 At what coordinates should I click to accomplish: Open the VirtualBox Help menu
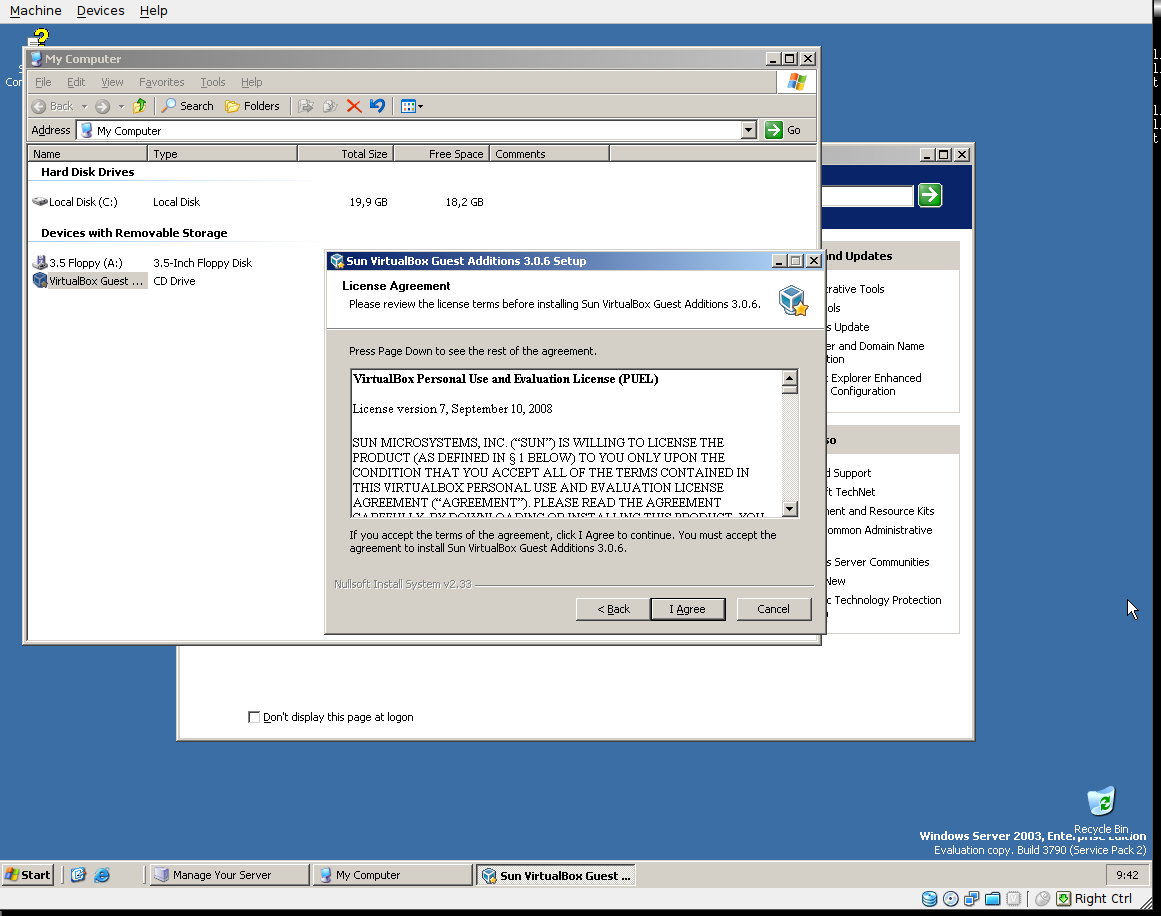tap(153, 10)
